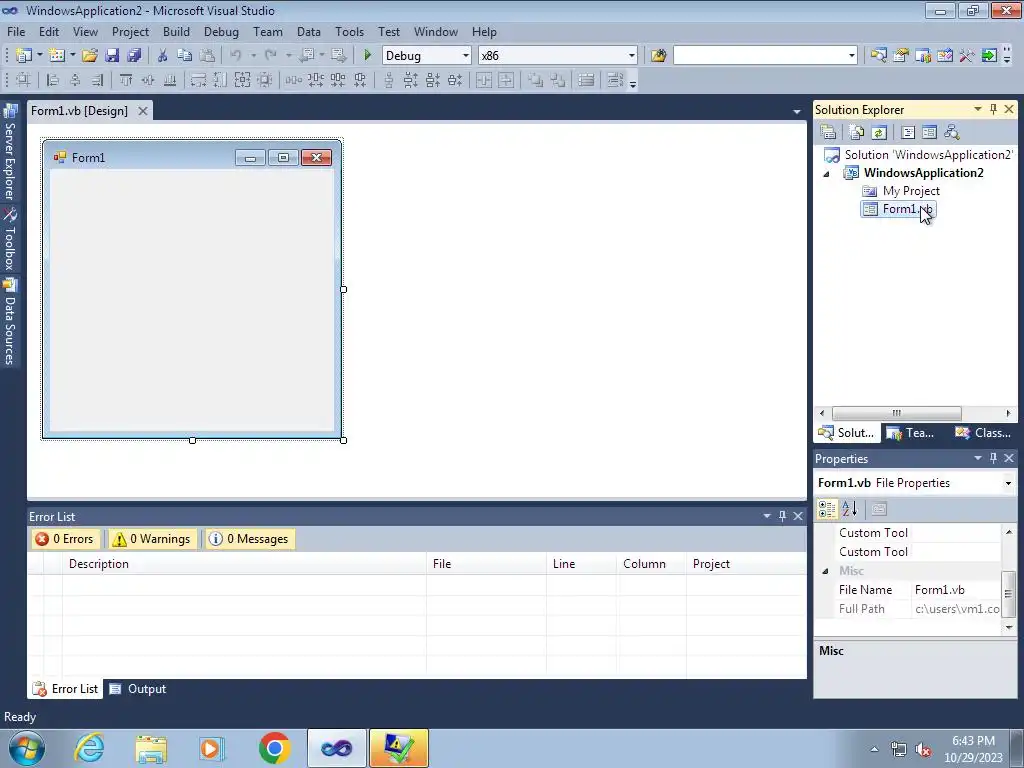The image size is (1024, 768).
Task: Open Internet Explorer from the taskbar
Action: (89, 748)
